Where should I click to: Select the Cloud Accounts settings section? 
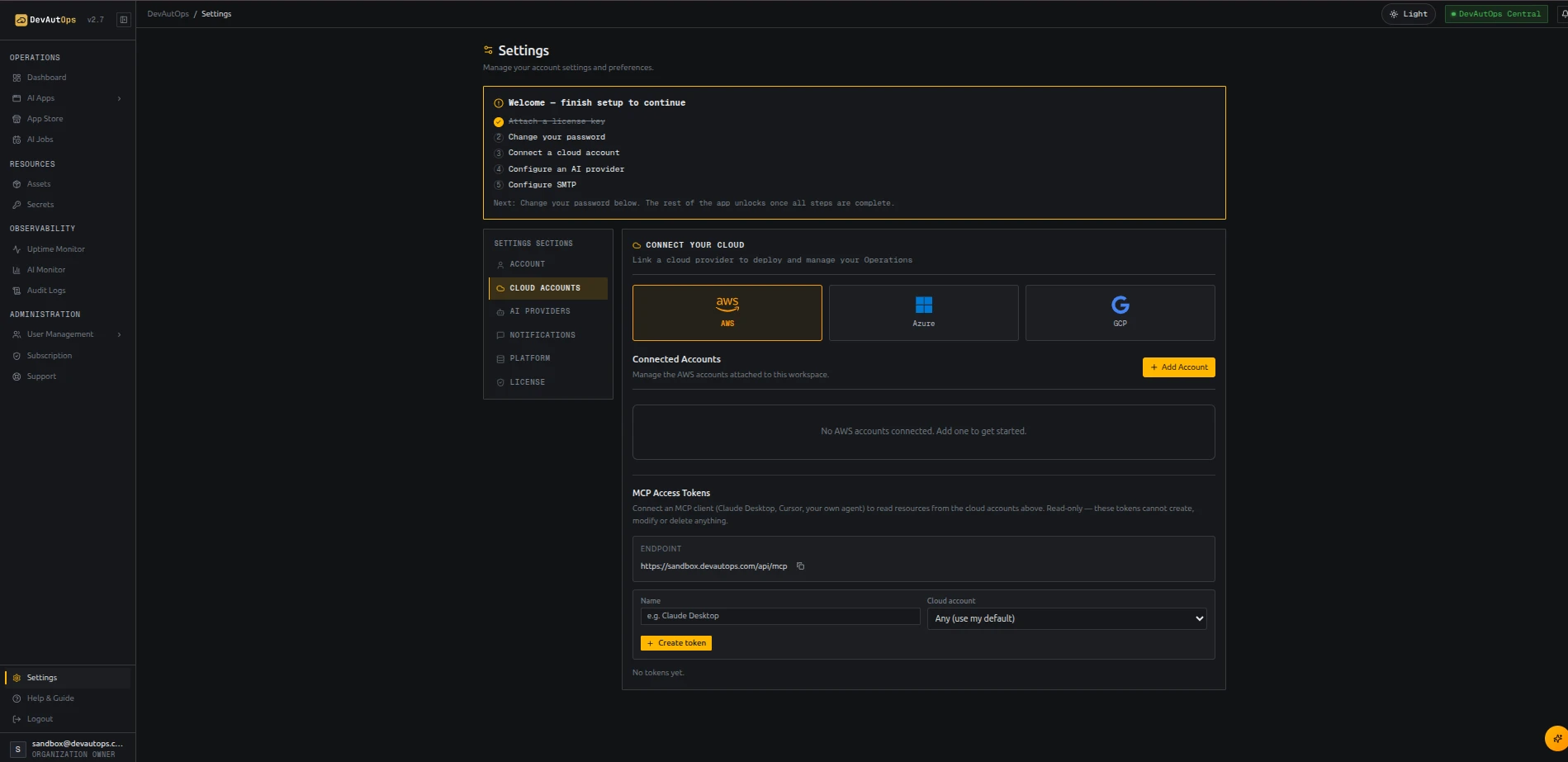[x=548, y=288]
